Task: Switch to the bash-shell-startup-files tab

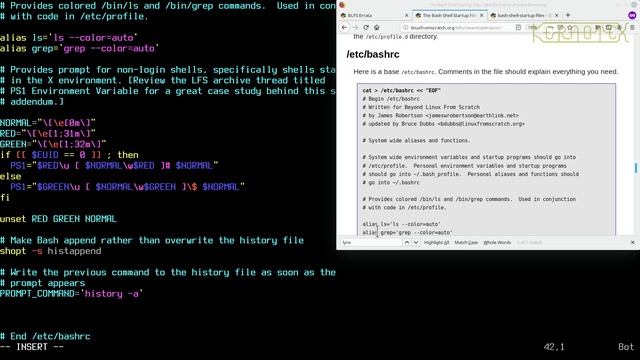Action: pyautogui.click(x=524, y=15)
